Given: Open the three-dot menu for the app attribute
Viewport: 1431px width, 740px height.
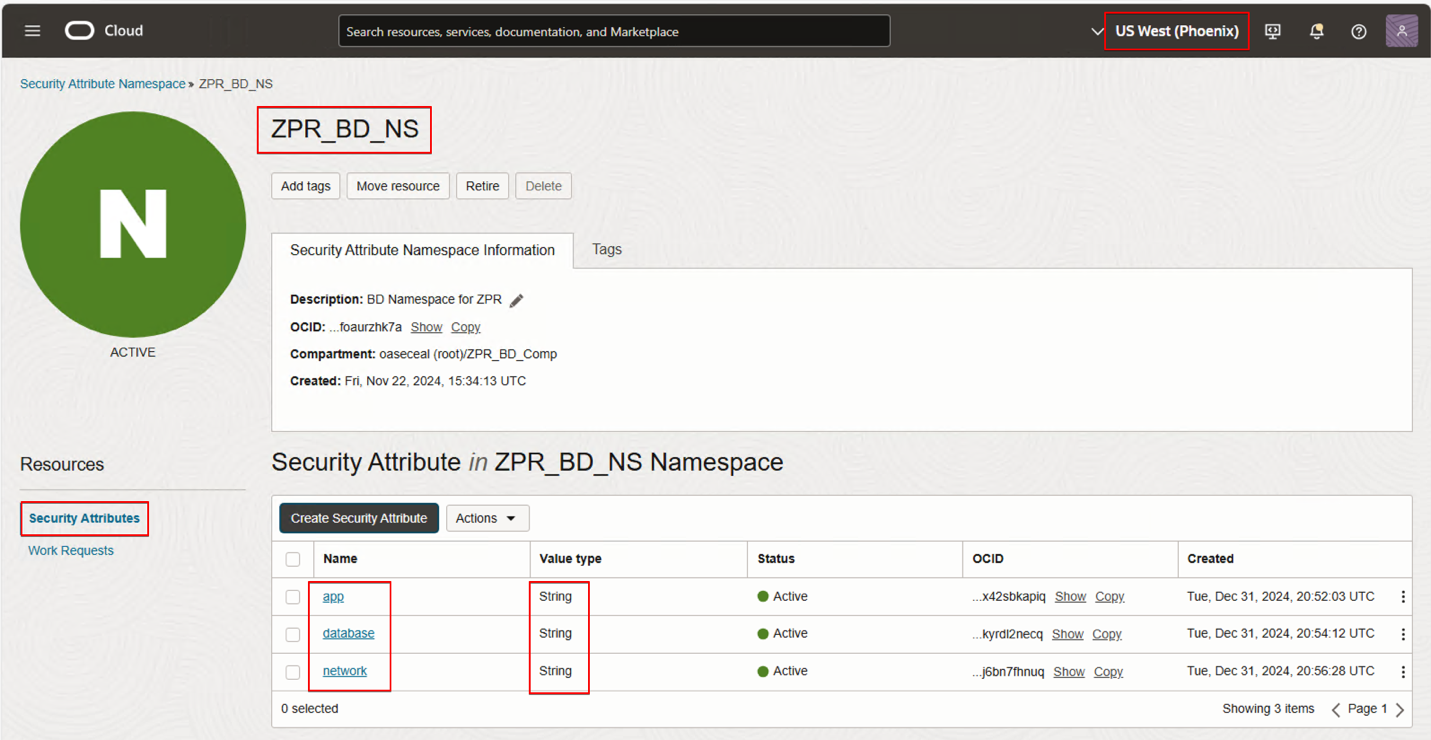Looking at the screenshot, I should pyautogui.click(x=1402, y=596).
